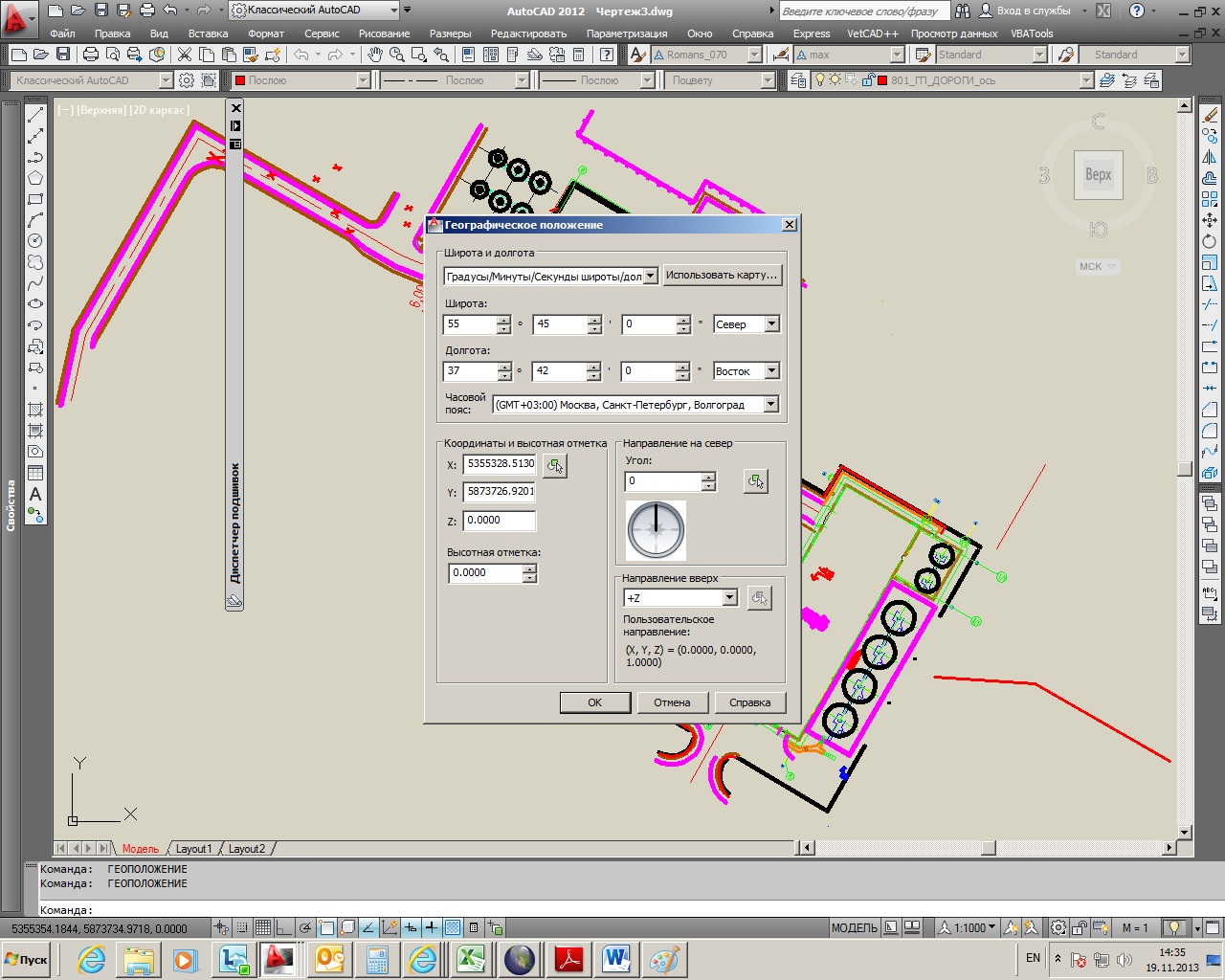This screenshot has height=980, width=1225.
Task: Toggle Grid display in the status bar
Action: 263,928
